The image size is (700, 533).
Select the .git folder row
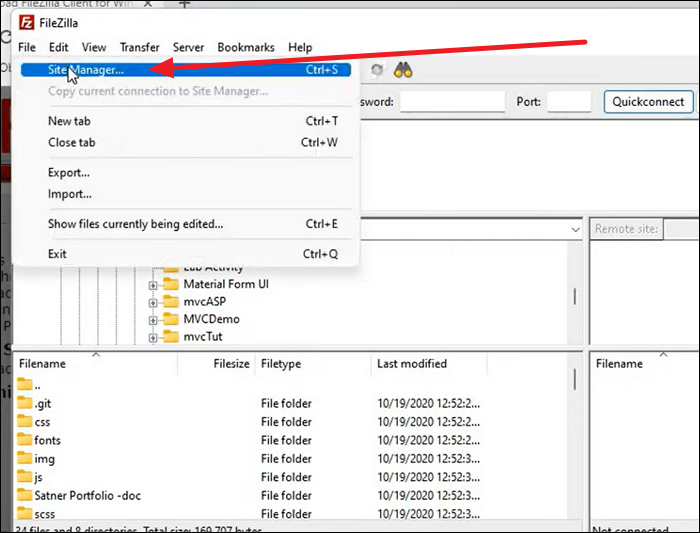coord(292,403)
